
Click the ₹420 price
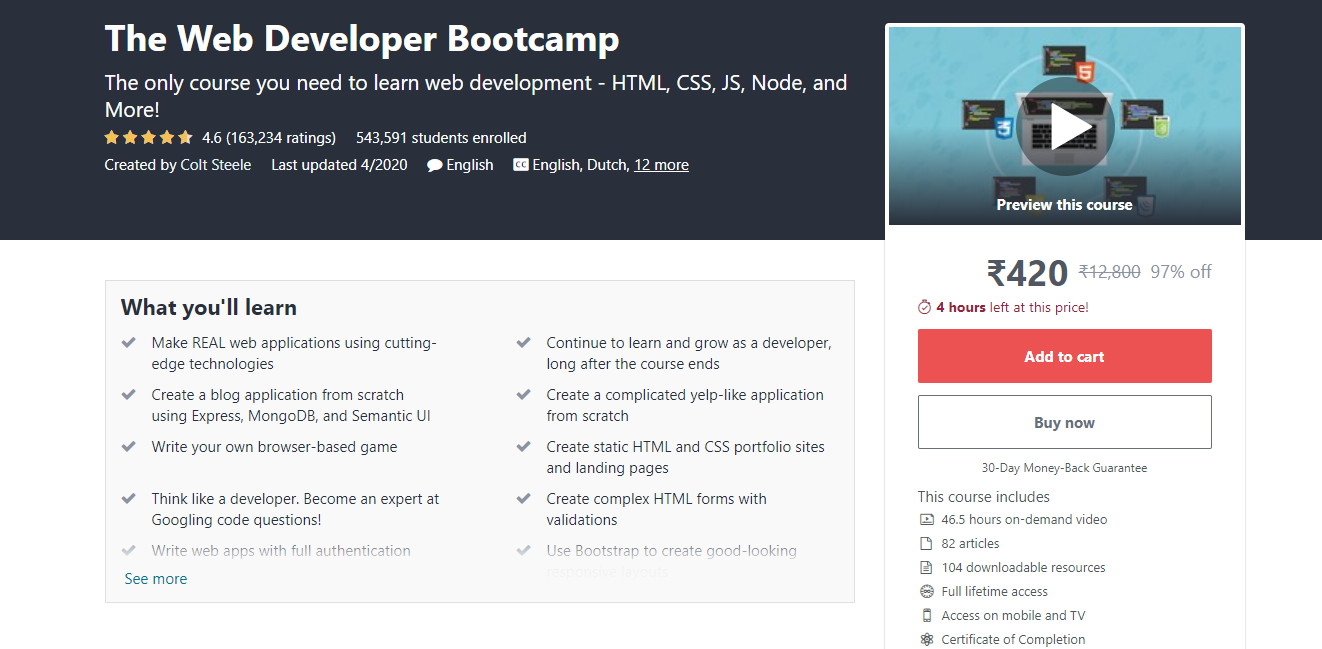click(x=1027, y=272)
